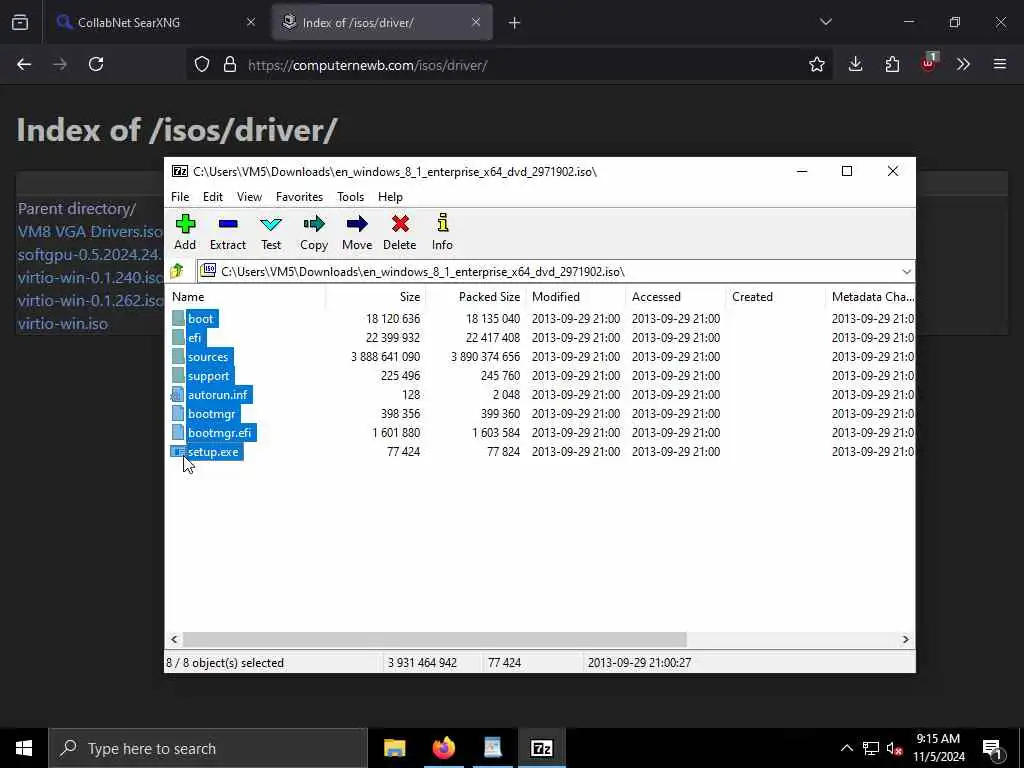Select the autorun.inf file icon
1024x768 pixels.
click(x=178, y=394)
